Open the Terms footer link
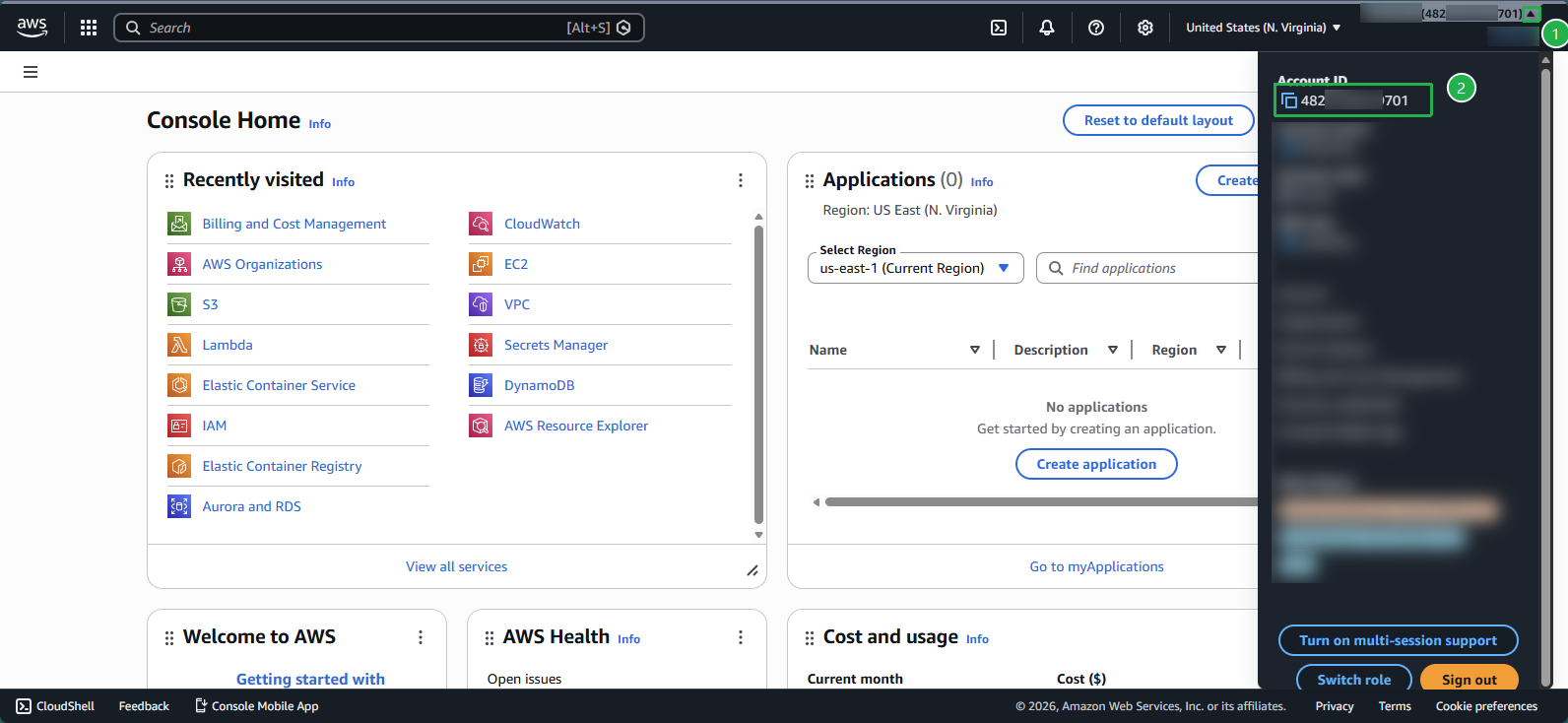1568x723 pixels. coord(1395,706)
